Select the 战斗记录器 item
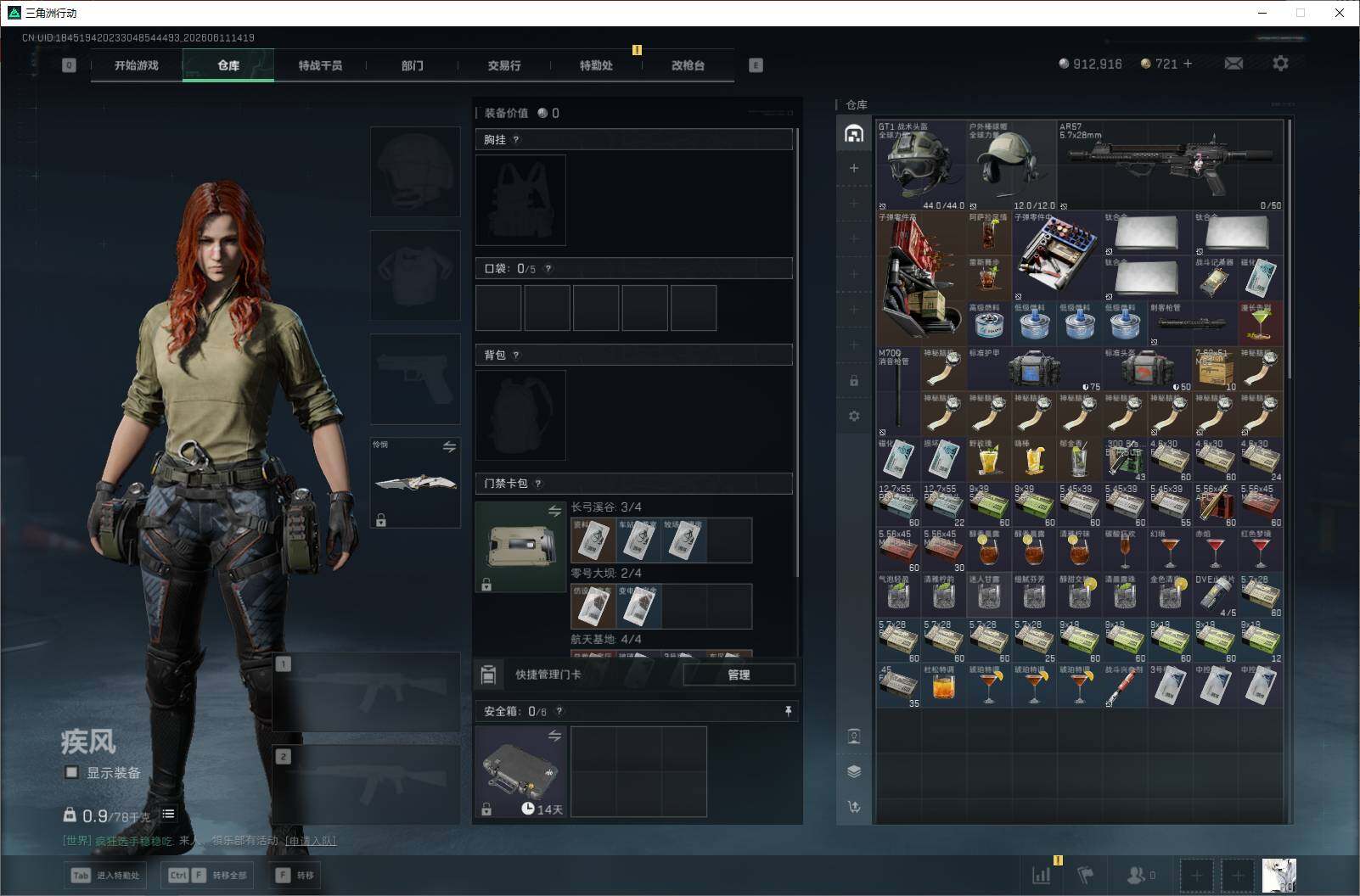 pyautogui.click(x=1216, y=278)
